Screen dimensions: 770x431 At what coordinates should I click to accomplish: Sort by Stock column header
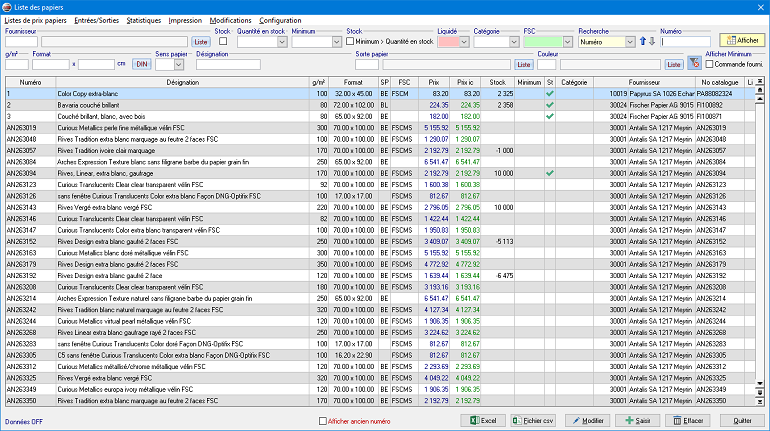tap(497, 82)
